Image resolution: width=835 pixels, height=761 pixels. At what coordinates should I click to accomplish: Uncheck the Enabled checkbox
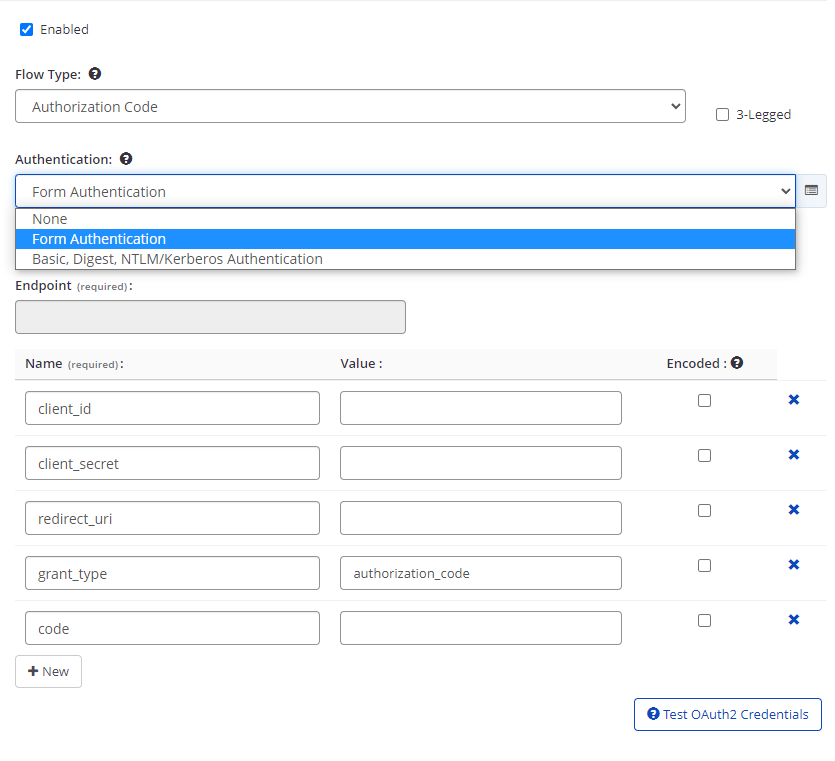click(26, 29)
